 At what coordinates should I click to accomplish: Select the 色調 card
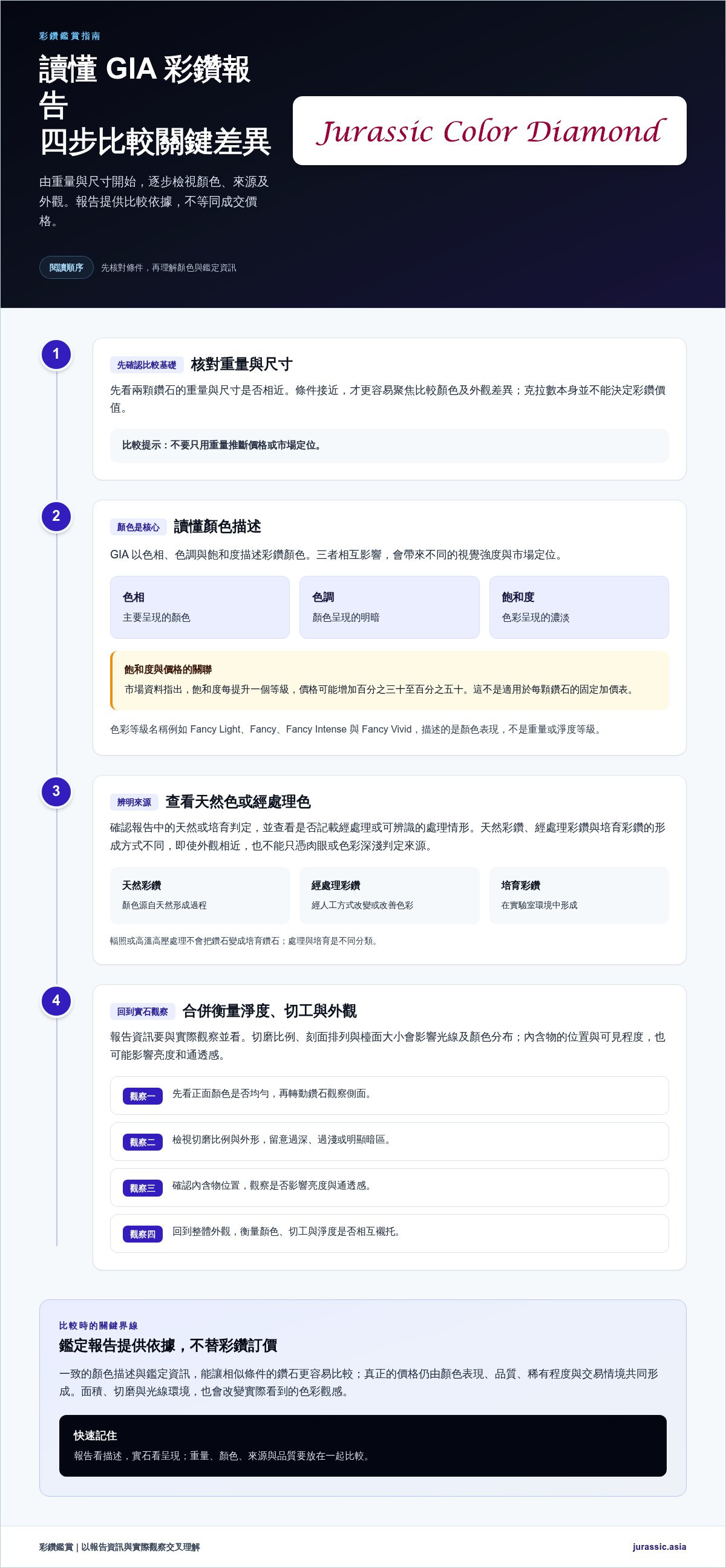[x=390, y=607]
